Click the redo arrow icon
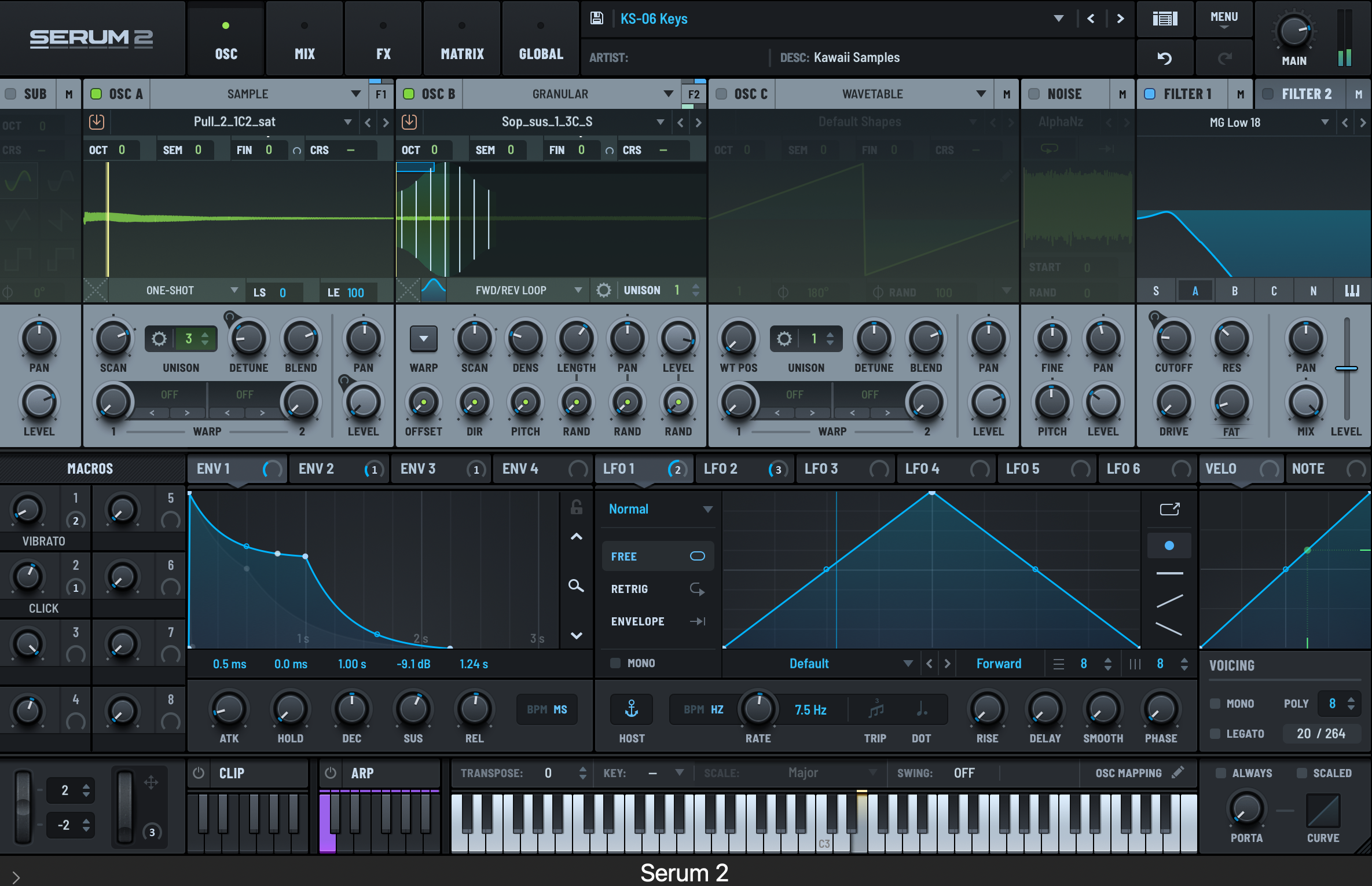Viewport: 1372px width, 886px height. 1224,58
